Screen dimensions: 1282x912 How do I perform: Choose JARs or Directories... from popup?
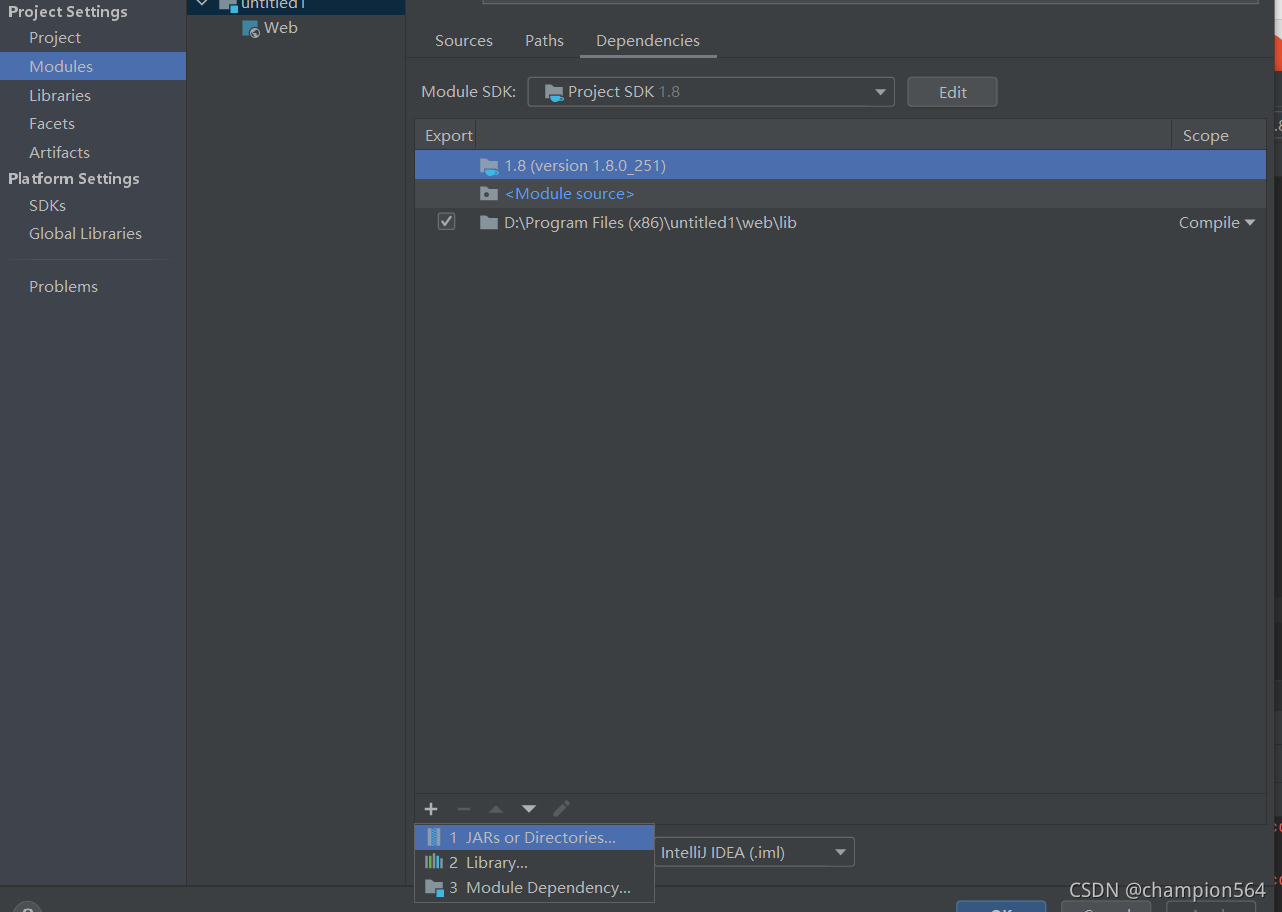pos(534,838)
